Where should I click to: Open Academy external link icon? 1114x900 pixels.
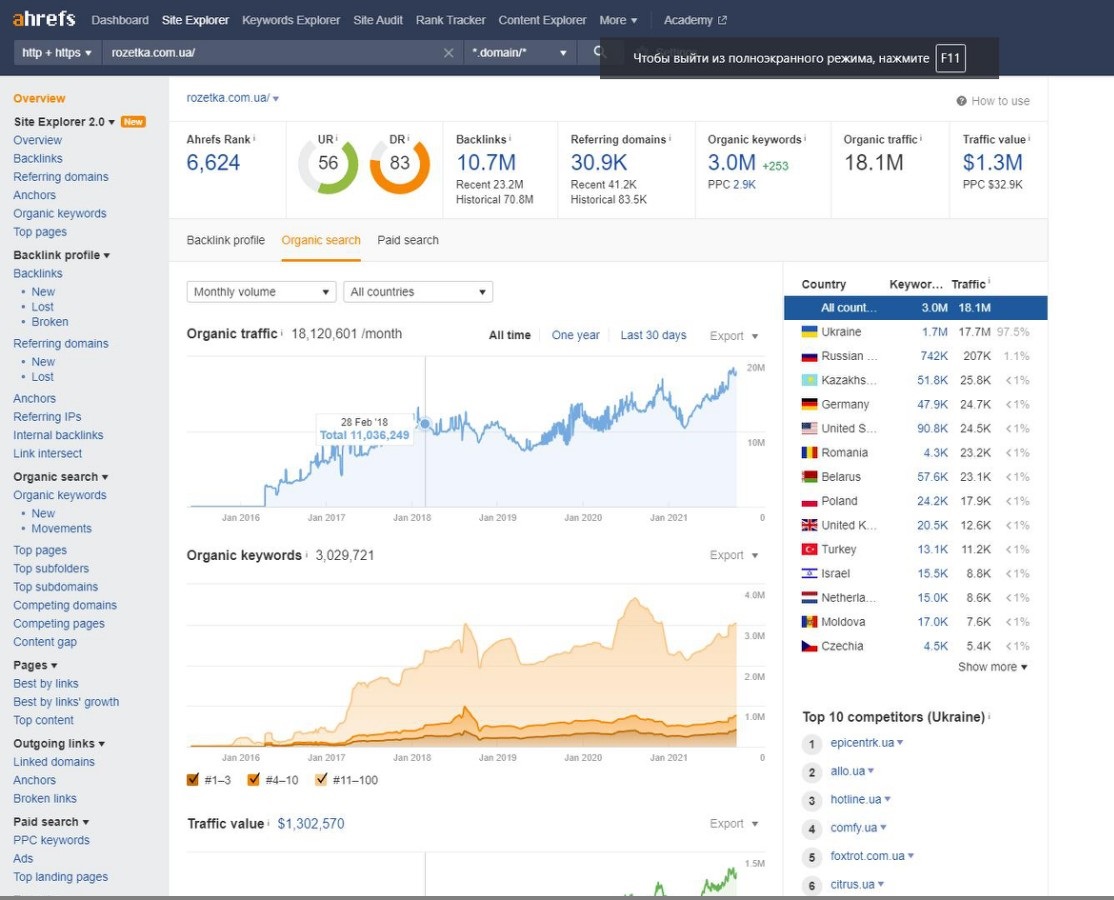tap(723, 21)
